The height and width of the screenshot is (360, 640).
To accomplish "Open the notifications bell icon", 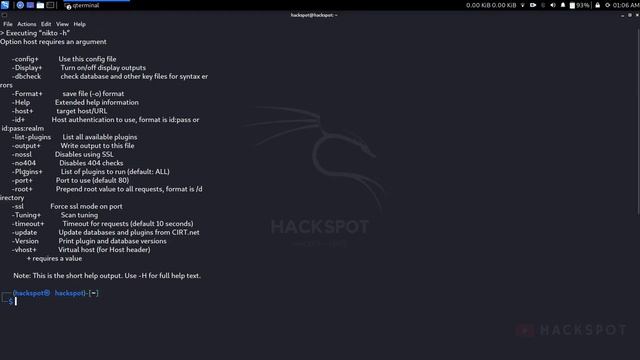I will click(563, 5).
